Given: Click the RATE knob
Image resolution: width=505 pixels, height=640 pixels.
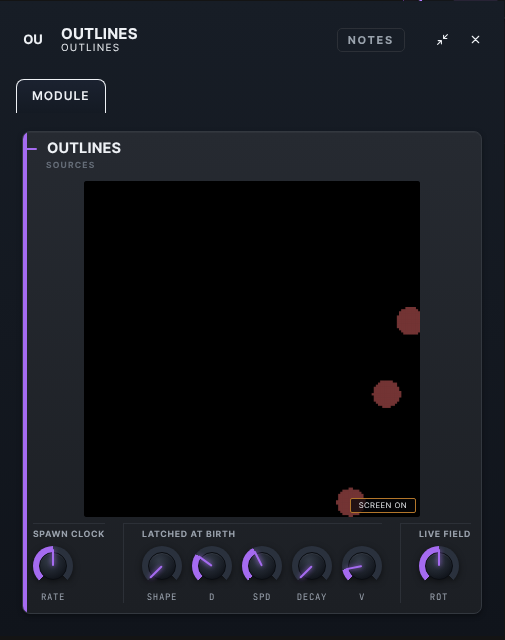Looking at the screenshot, I should [53, 566].
